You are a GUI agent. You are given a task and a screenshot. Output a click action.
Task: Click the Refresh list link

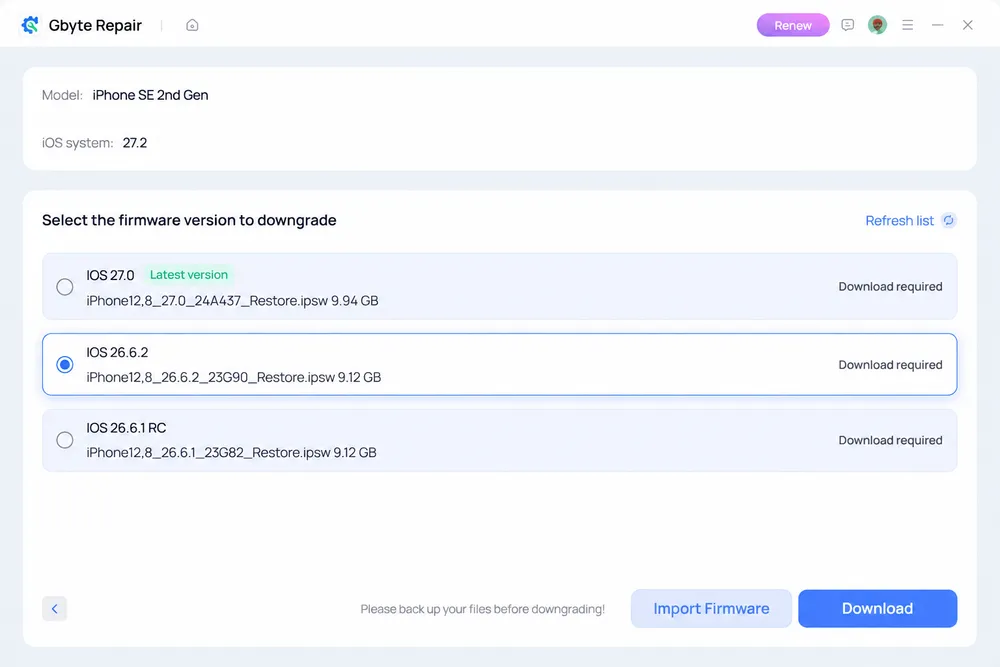coord(899,221)
